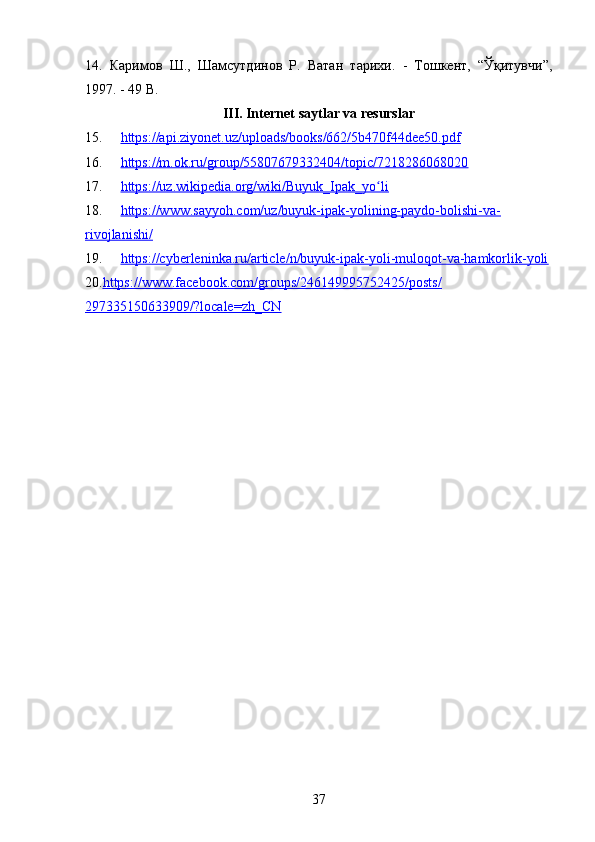Click list number 19

93,259
